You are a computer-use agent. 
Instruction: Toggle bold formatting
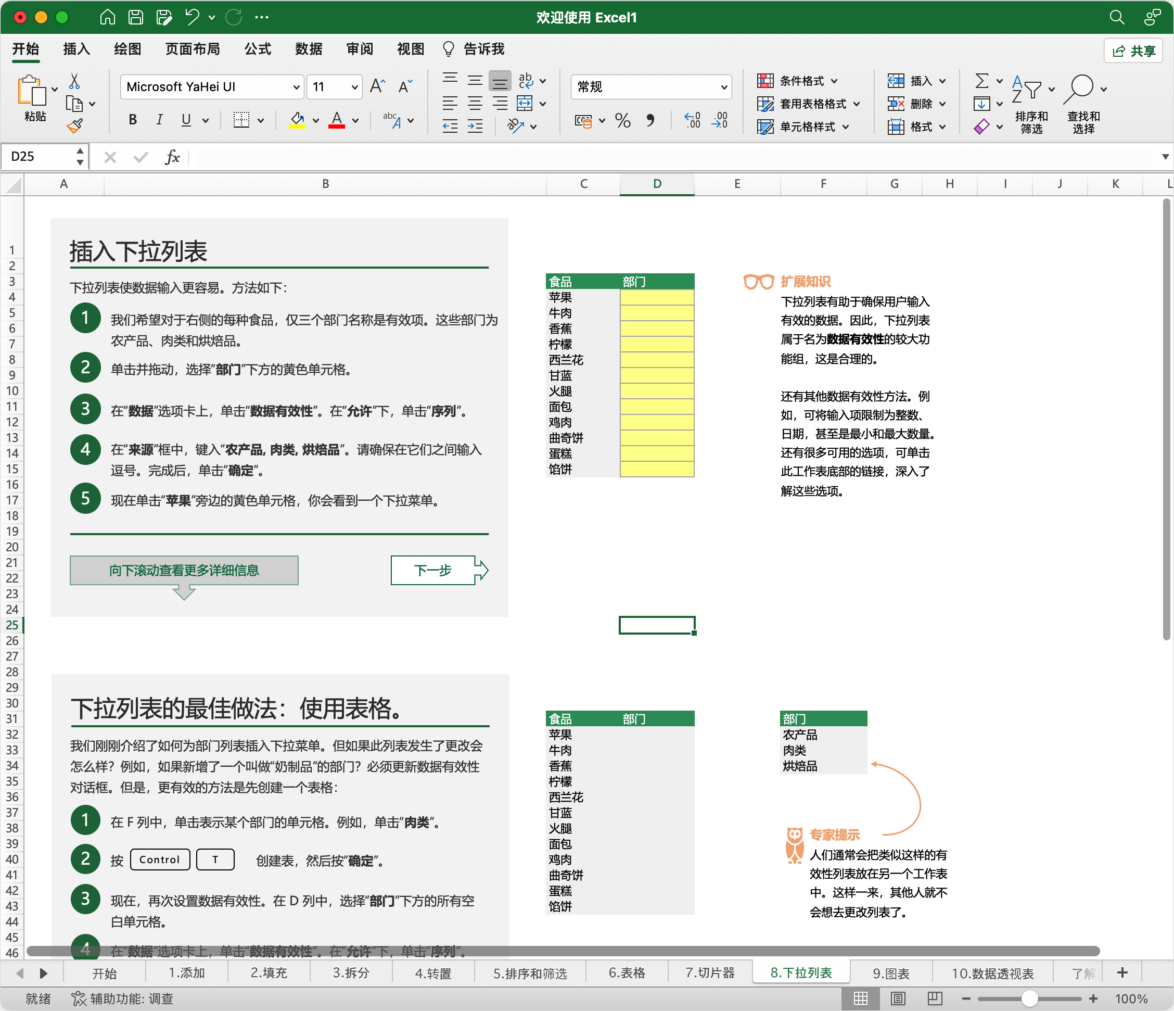(133, 121)
